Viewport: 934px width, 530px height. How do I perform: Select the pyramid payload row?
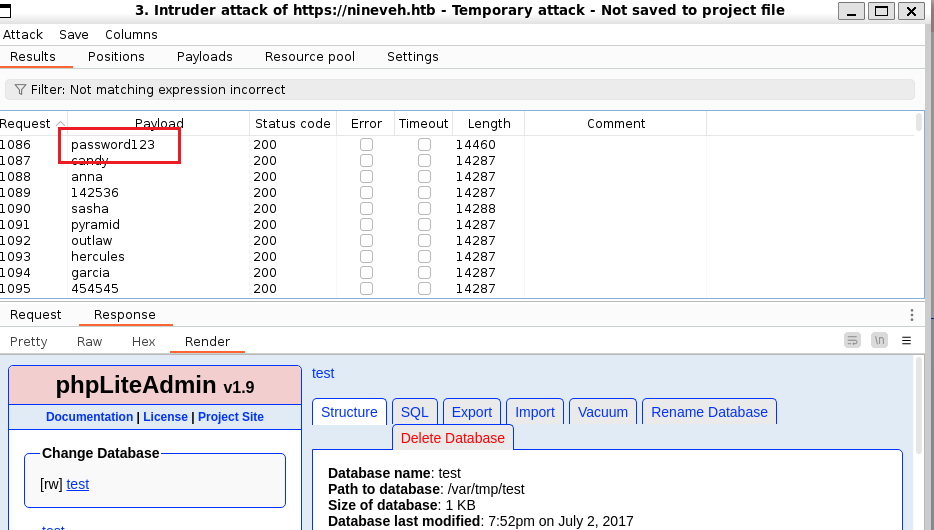pyautogui.click(x=457, y=225)
